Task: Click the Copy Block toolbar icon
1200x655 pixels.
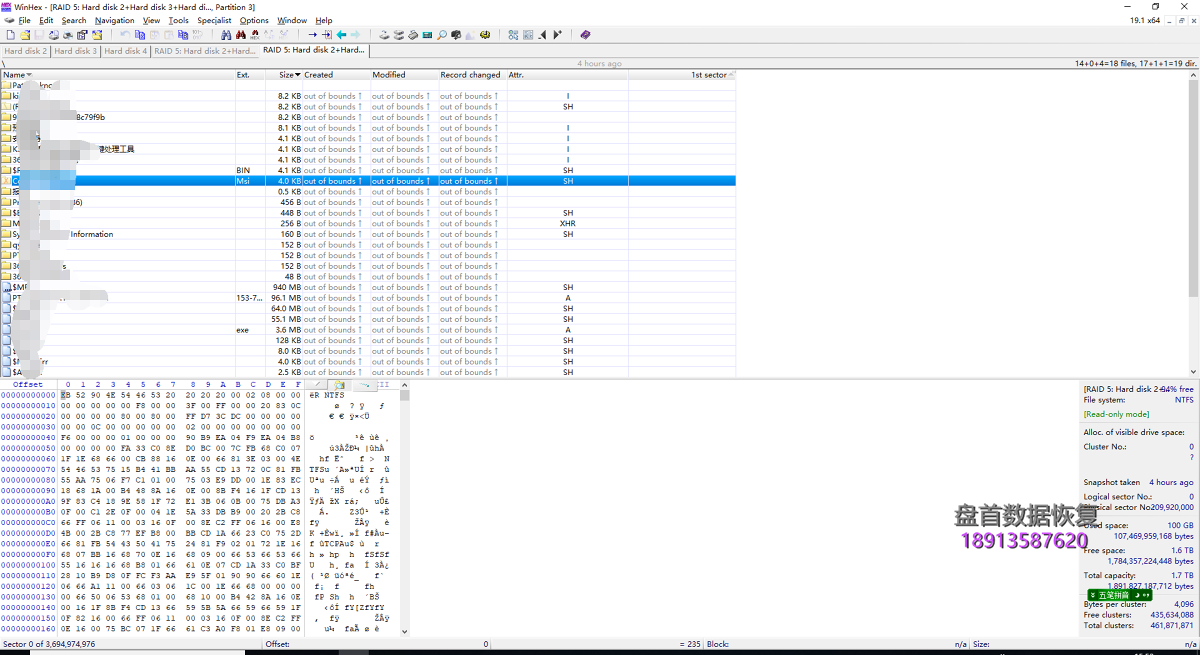Action: click(x=140, y=35)
